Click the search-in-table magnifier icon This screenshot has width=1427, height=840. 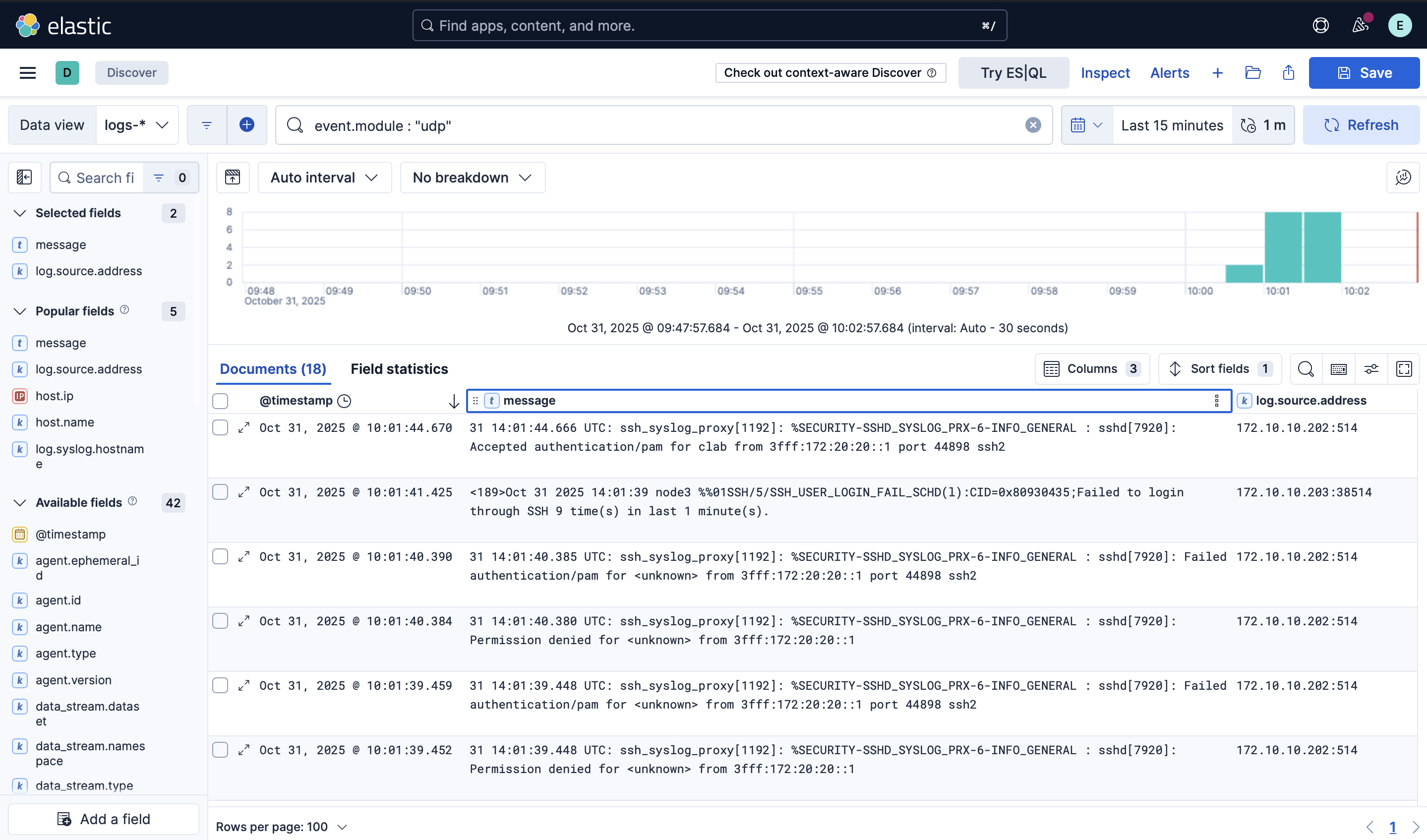1306,369
